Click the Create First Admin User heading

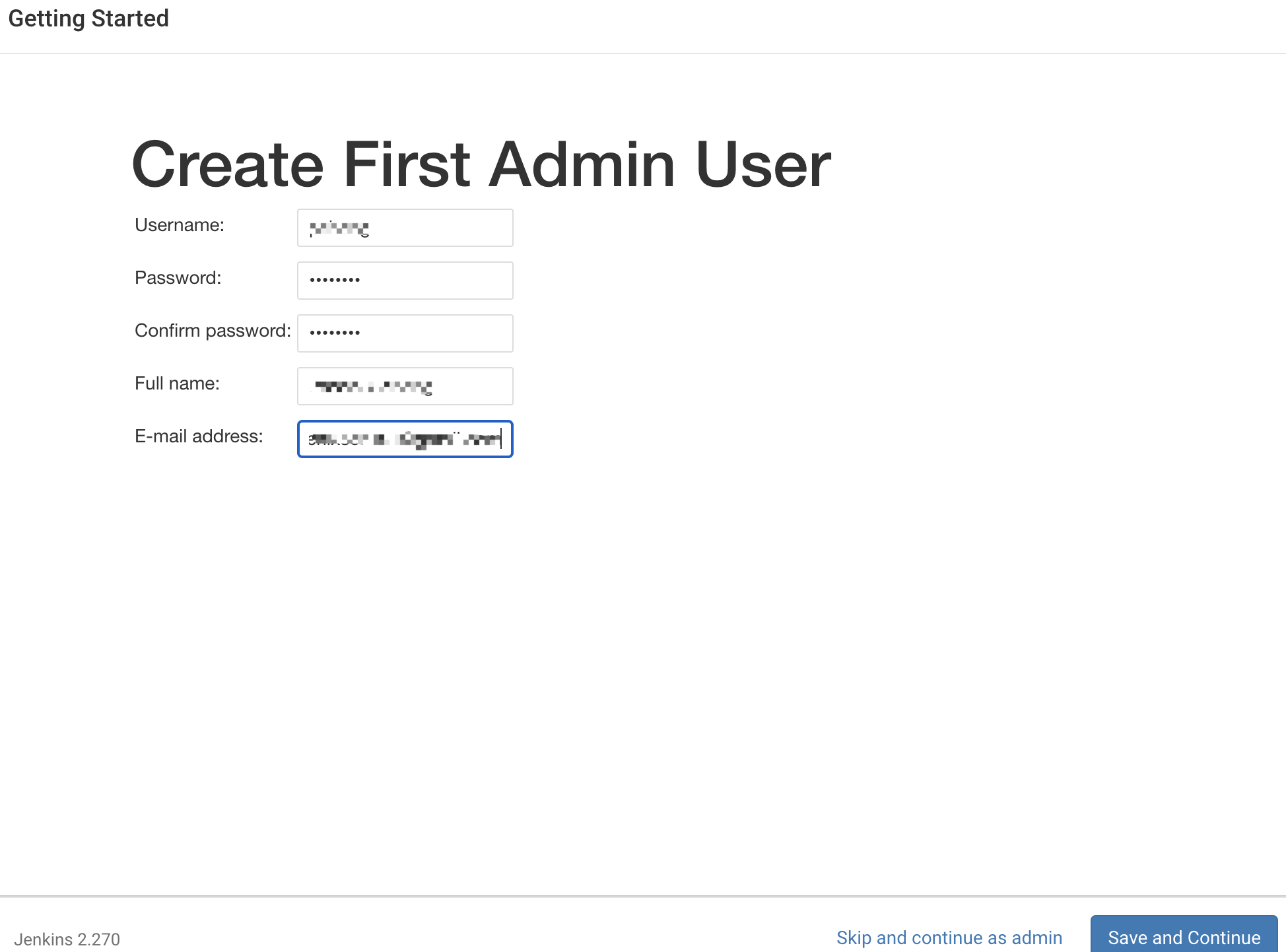click(481, 164)
